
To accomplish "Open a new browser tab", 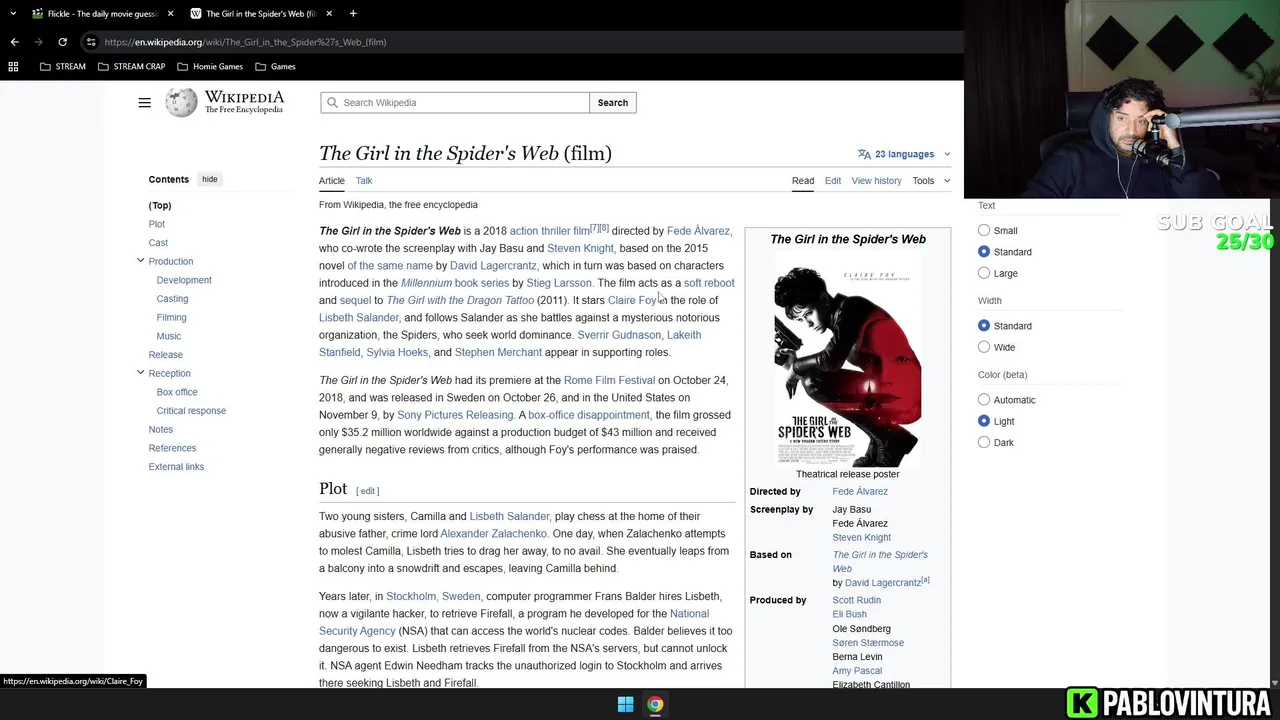I will click(353, 13).
